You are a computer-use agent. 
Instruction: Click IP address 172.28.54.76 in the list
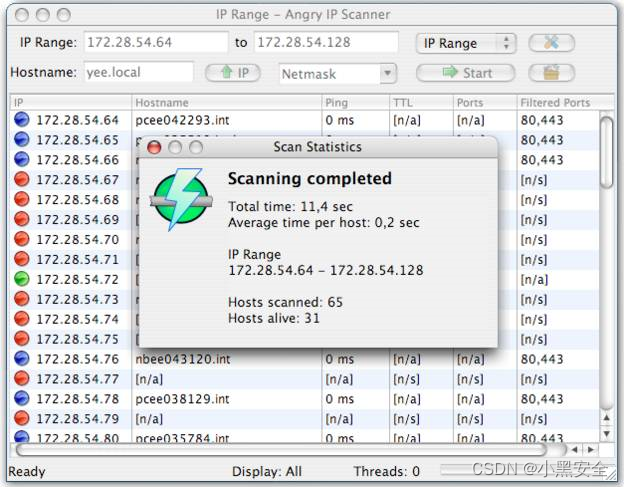78,359
